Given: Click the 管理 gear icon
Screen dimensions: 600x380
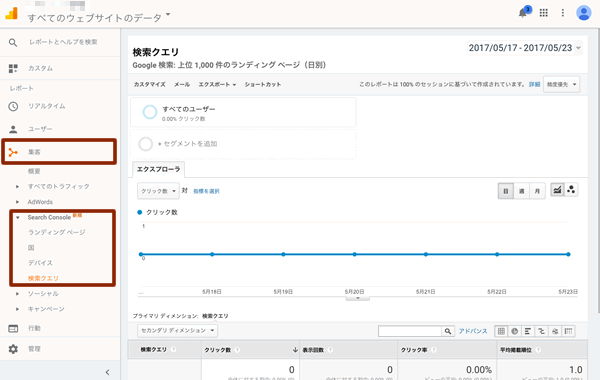Looking at the screenshot, I should pyautogui.click(x=13, y=349).
